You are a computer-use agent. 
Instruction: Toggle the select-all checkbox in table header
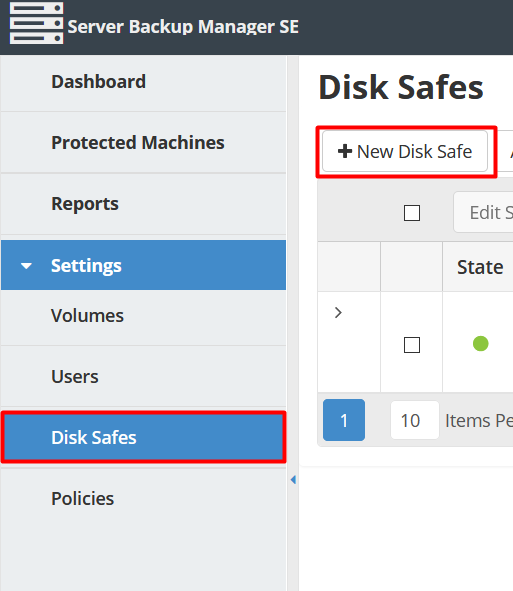(412, 213)
